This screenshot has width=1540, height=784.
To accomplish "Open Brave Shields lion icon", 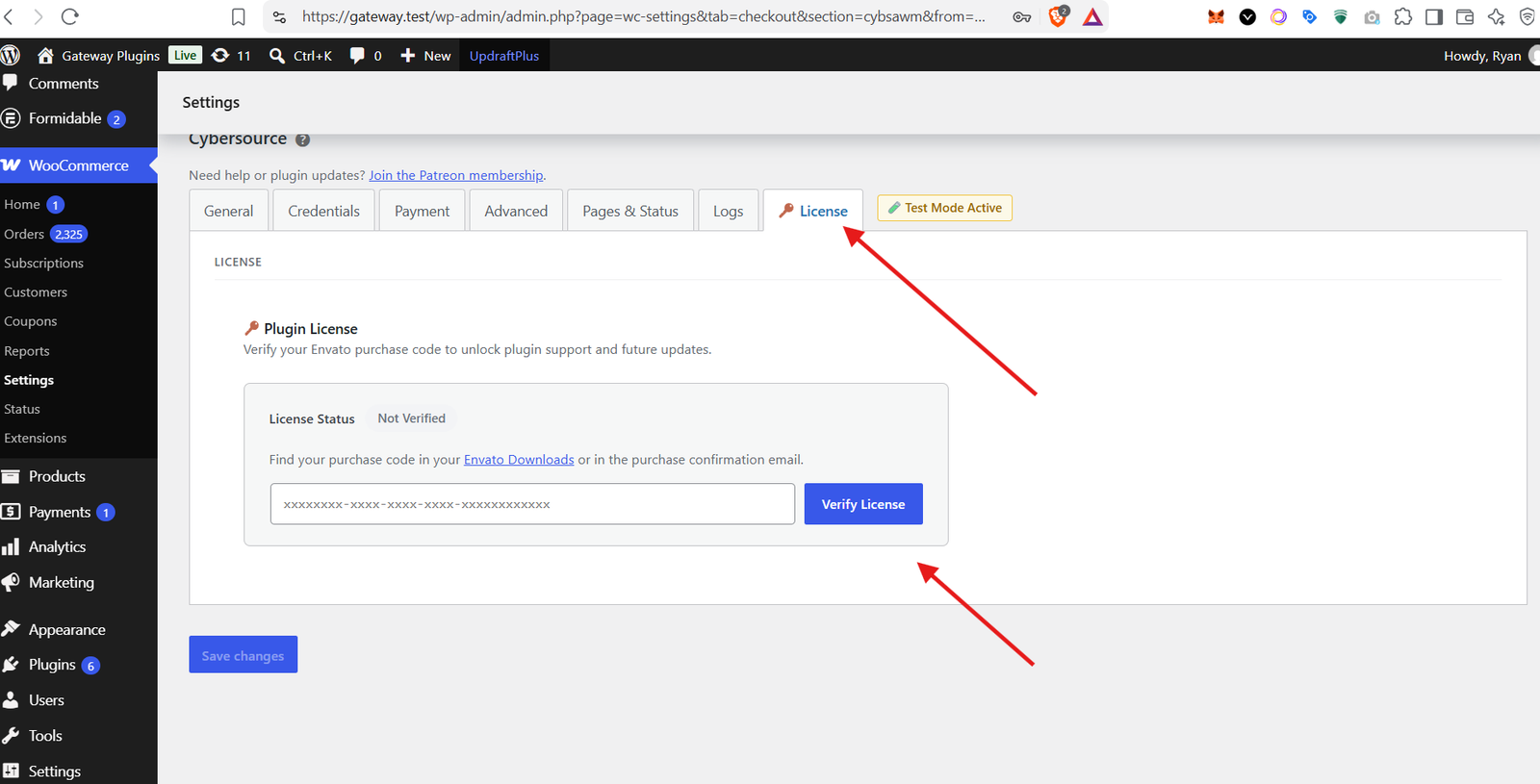I will pyautogui.click(x=1058, y=16).
